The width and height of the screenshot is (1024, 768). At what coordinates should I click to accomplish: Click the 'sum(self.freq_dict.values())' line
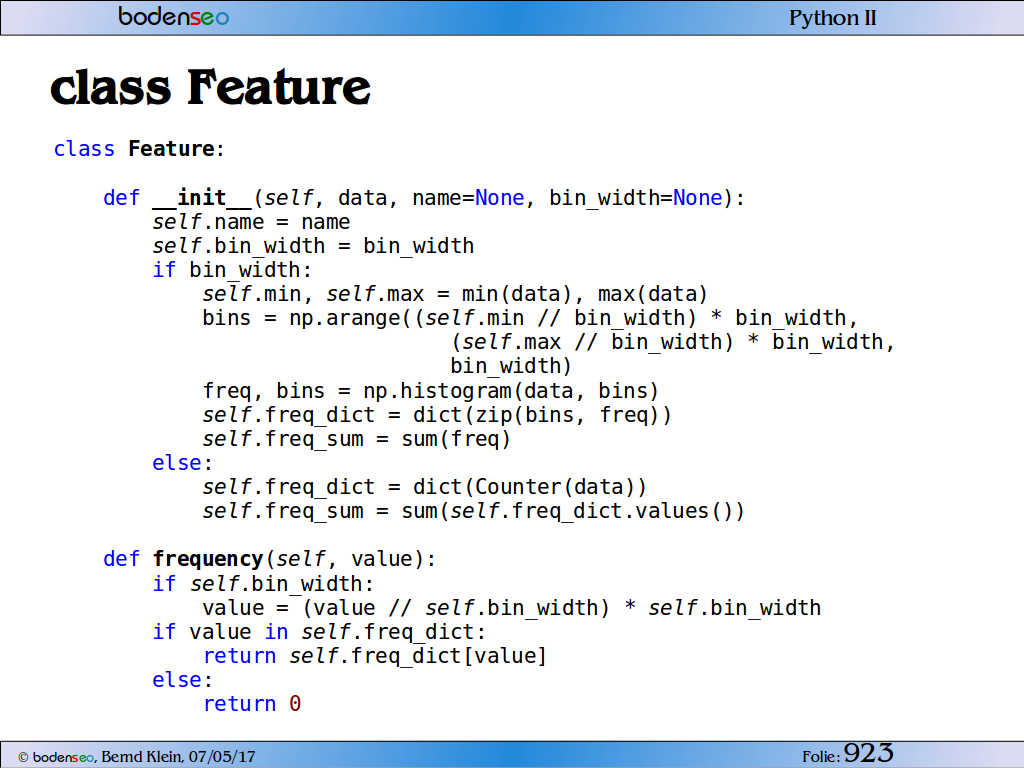coord(473,511)
